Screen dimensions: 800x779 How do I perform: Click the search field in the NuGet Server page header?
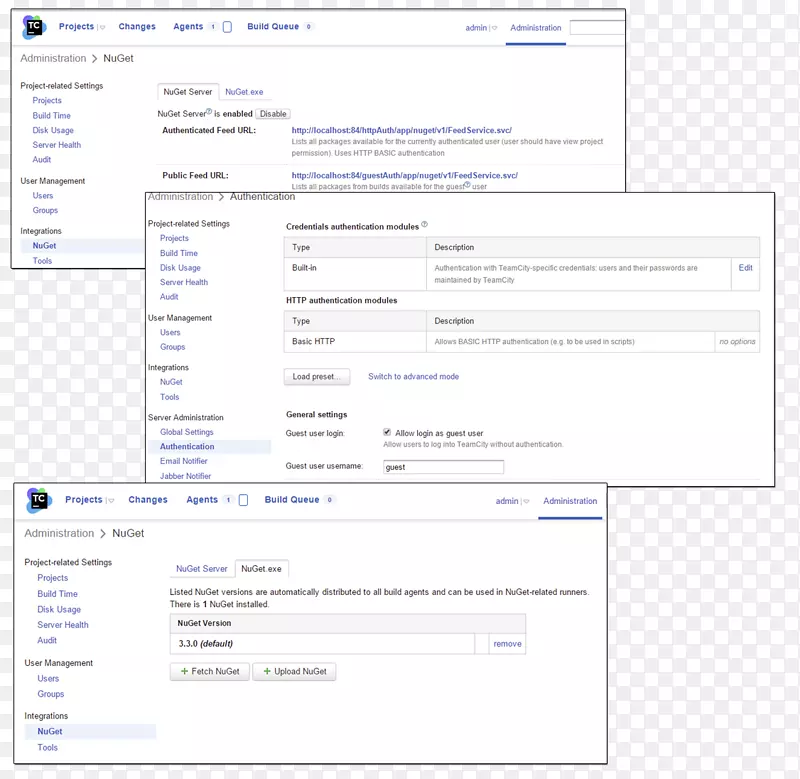click(x=597, y=28)
